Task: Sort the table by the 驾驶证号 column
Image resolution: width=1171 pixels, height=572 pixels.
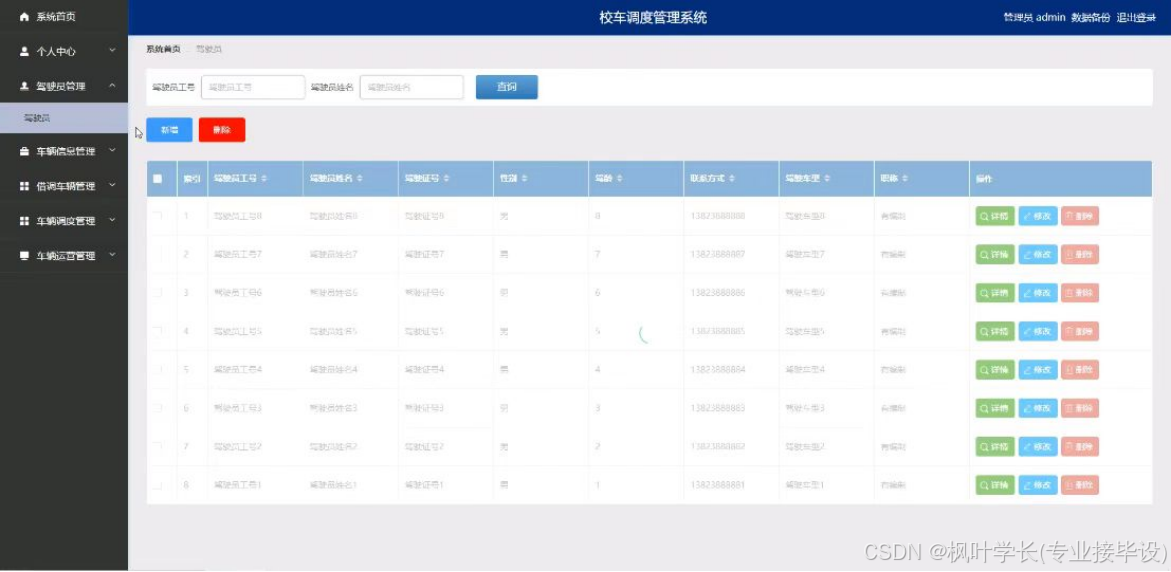Action: coord(447,179)
